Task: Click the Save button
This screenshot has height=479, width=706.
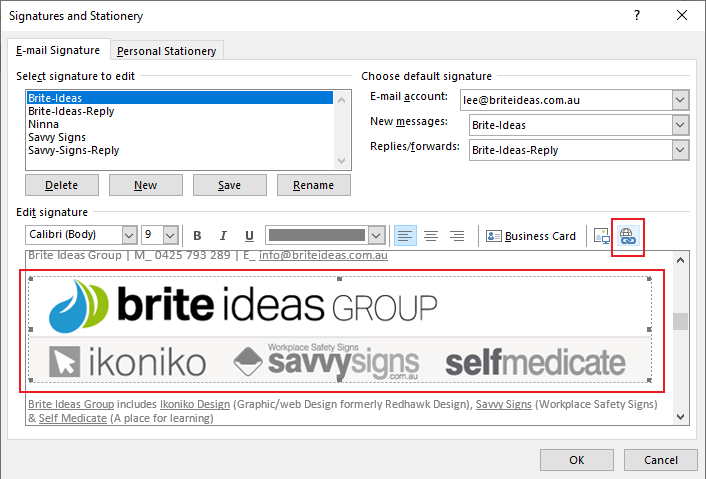Action: (230, 185)
